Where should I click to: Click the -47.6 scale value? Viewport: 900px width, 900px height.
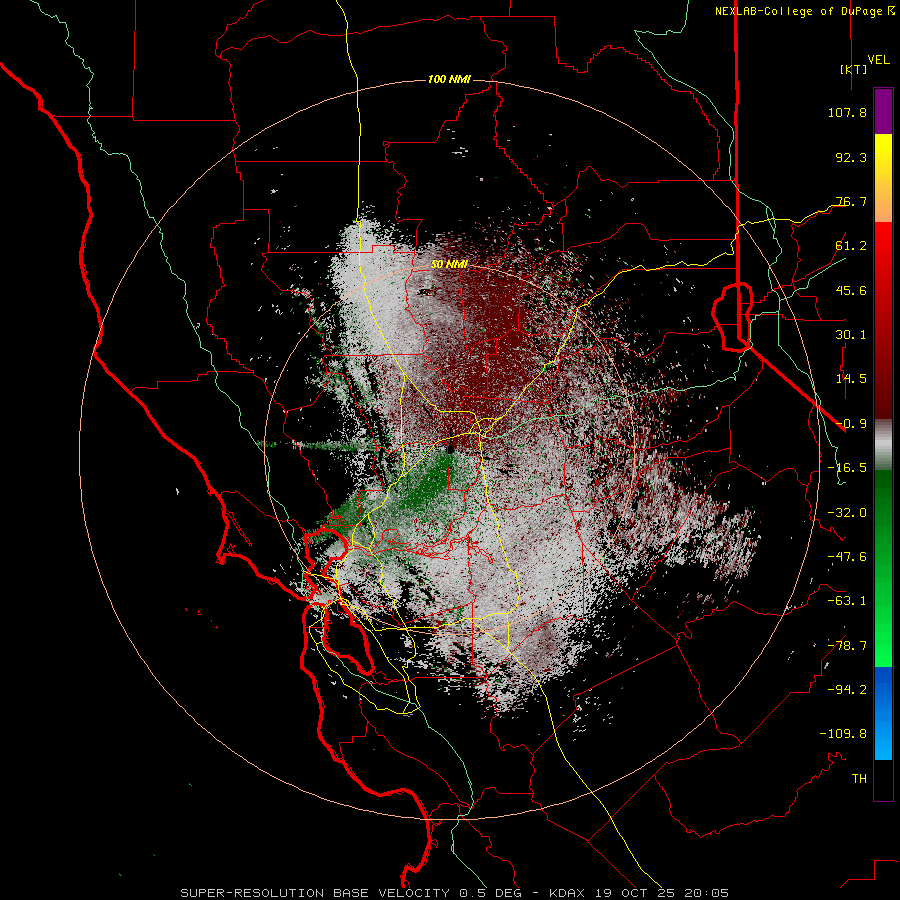847,557
